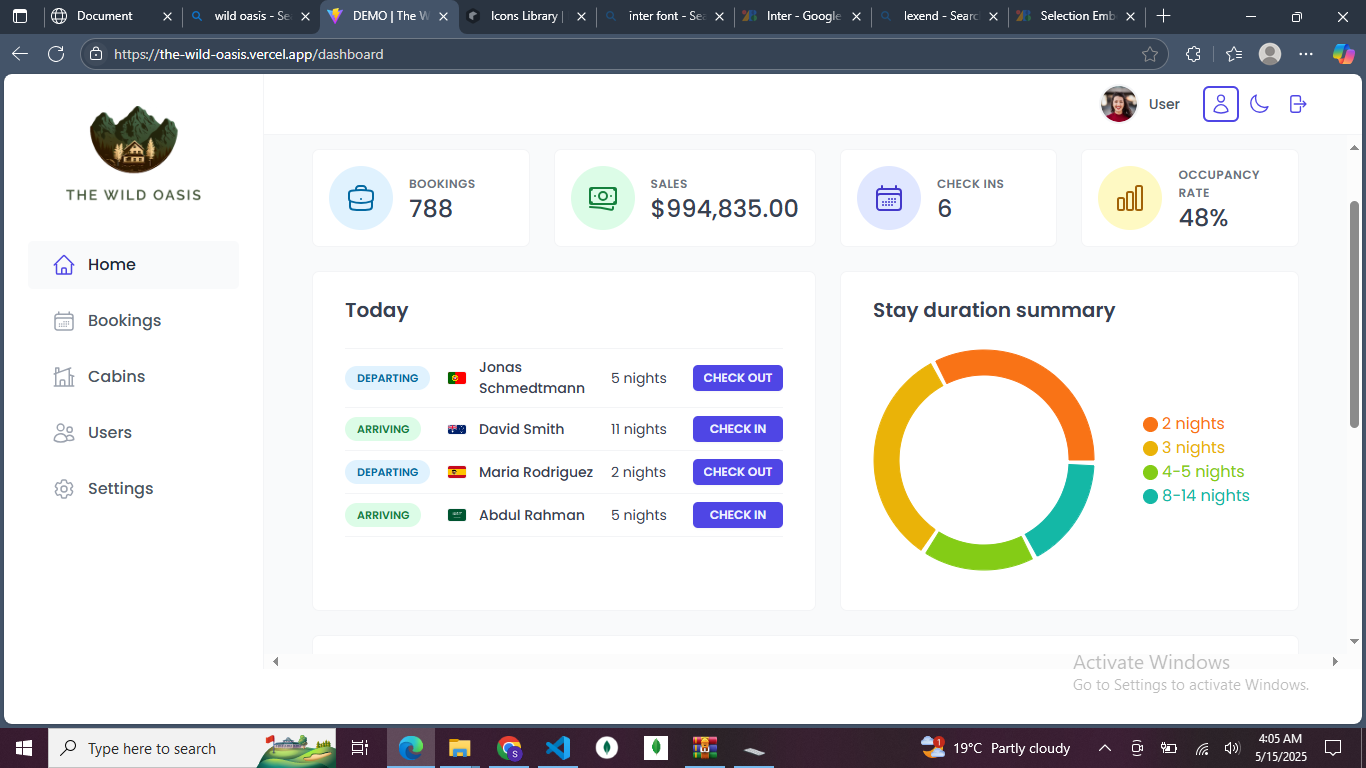Viewport: 1366px width, 768px height.
Task: Click the user avatar photo
Action: (x=1119, y=104)
